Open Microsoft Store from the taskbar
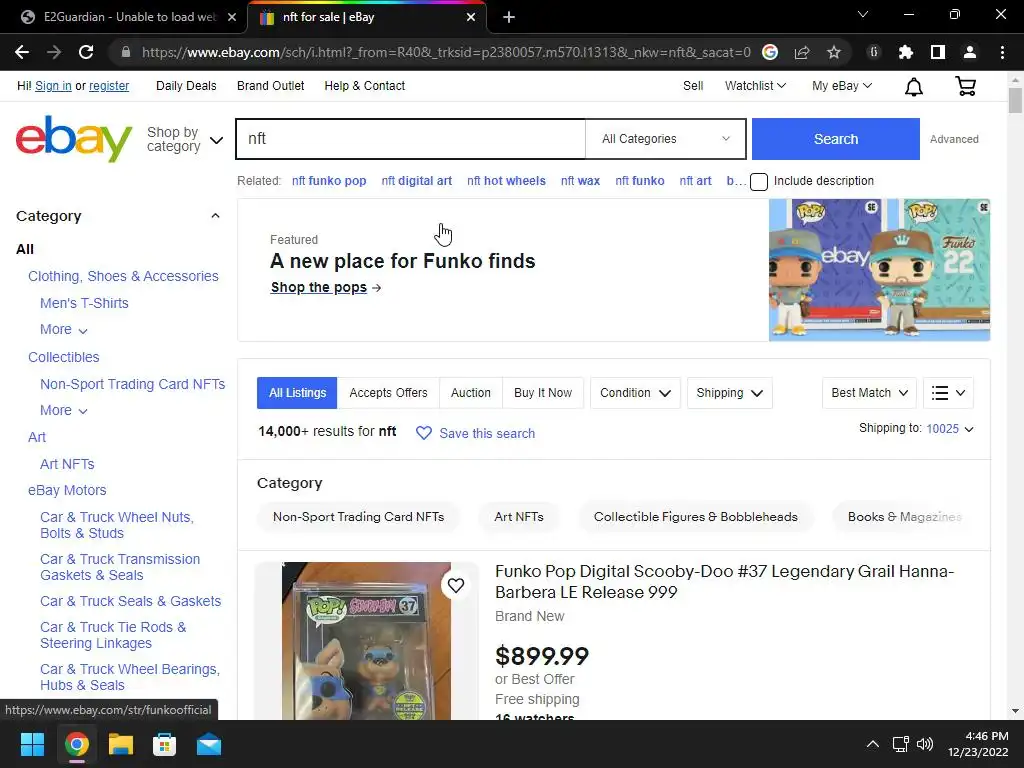This screenshot has width=1024, height=768. [x=165, y=744]
